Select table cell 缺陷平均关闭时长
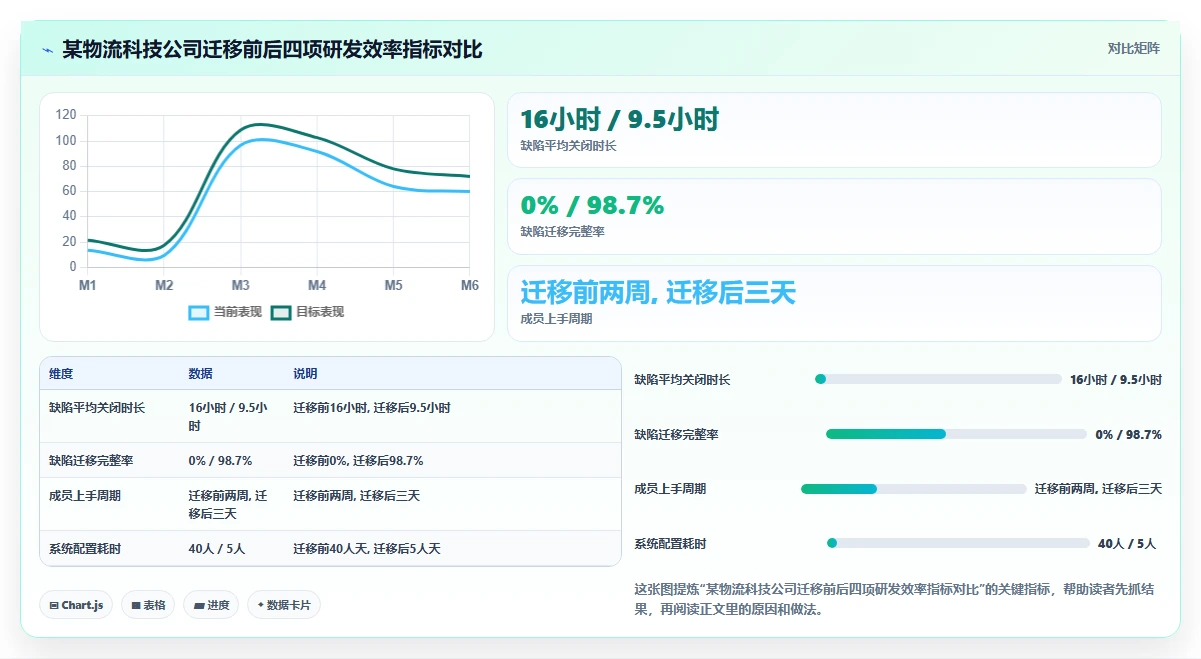The width and height of the screenshot is (1201, 659). [x=97, y=408]
